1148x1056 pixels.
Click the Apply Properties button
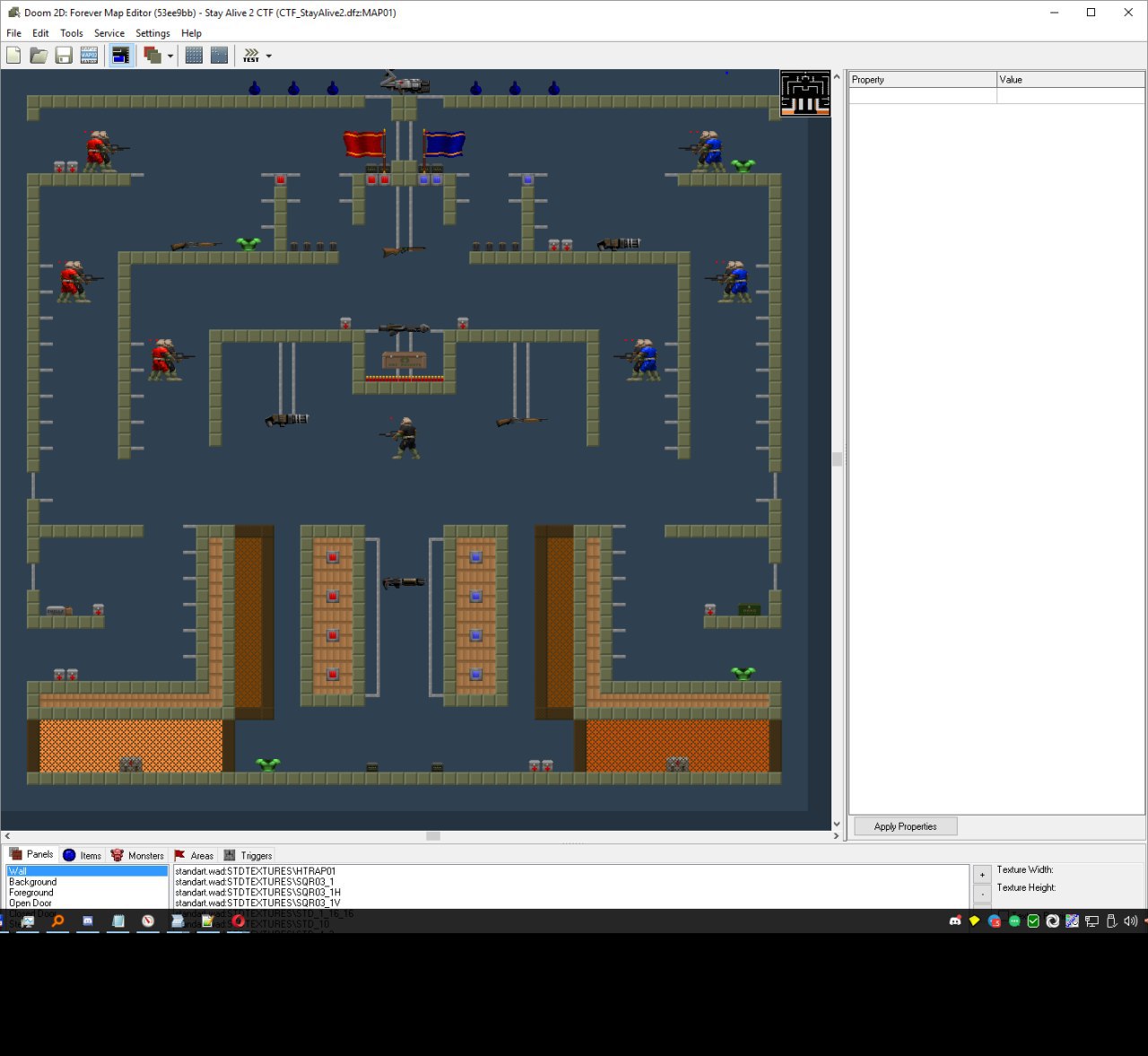pyautogui.click(x=905, y=826)
